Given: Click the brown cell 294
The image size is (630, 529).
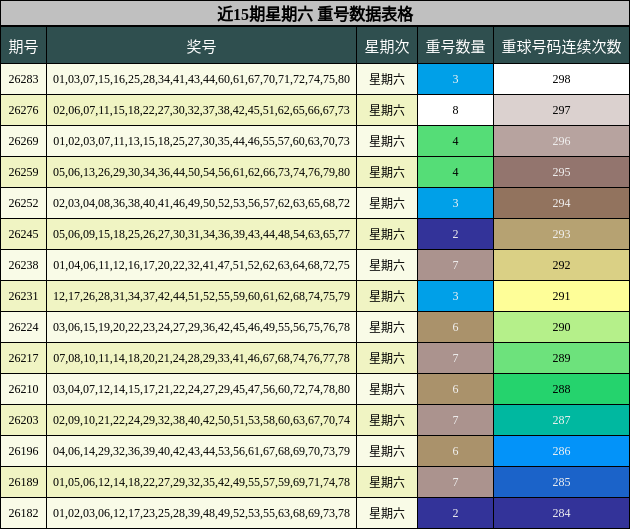Looking at the screenshot, I should click(561, 203).
